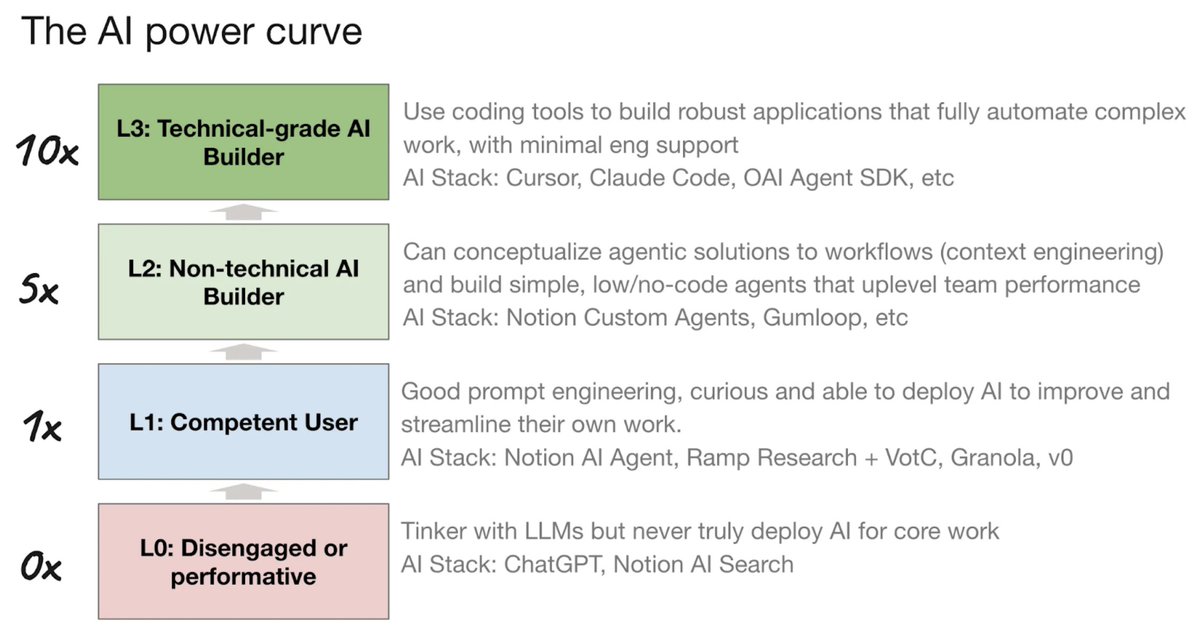Click the blue L1 Competent User box
Screen dimensions: 1200x629
[242, 421]
